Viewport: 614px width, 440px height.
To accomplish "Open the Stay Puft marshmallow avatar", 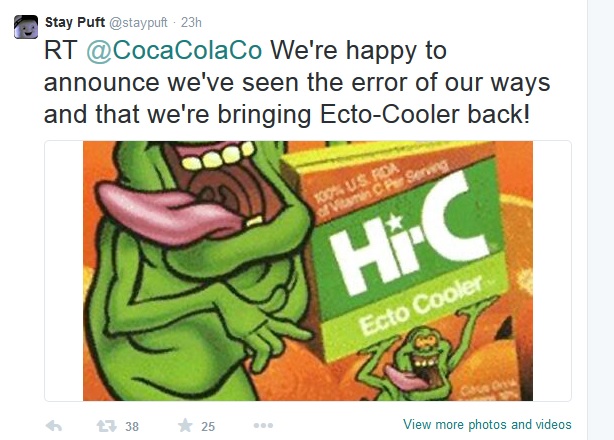I will 26,27.
